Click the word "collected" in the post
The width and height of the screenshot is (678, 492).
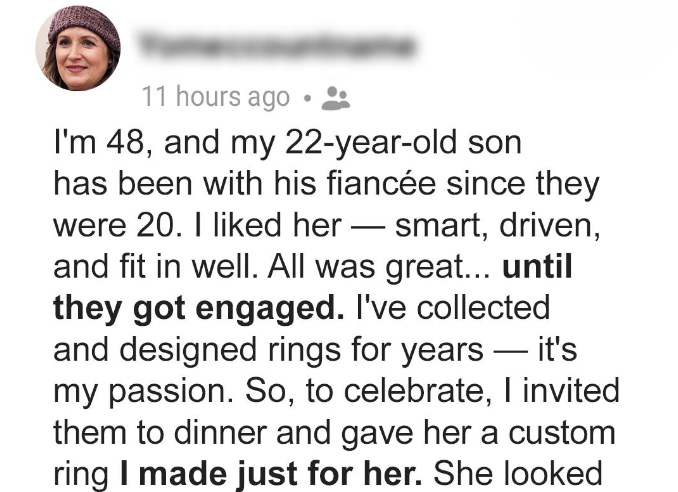coord(483,308)
